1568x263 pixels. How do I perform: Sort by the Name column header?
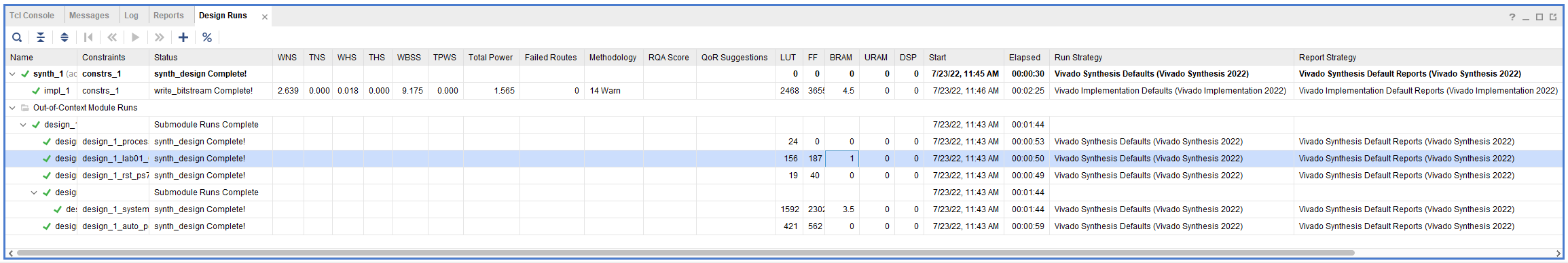[41, 58]
